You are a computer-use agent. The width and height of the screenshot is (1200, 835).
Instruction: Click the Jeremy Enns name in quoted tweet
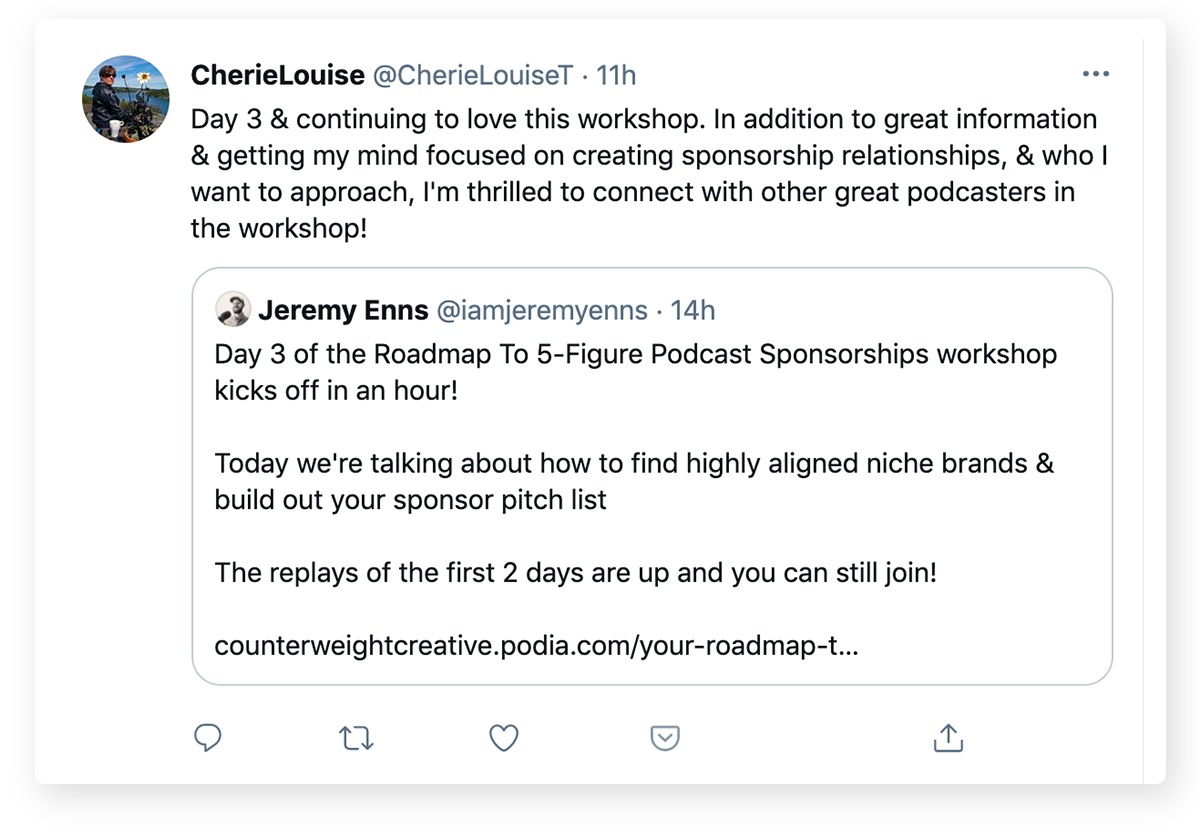pos(341,310)
